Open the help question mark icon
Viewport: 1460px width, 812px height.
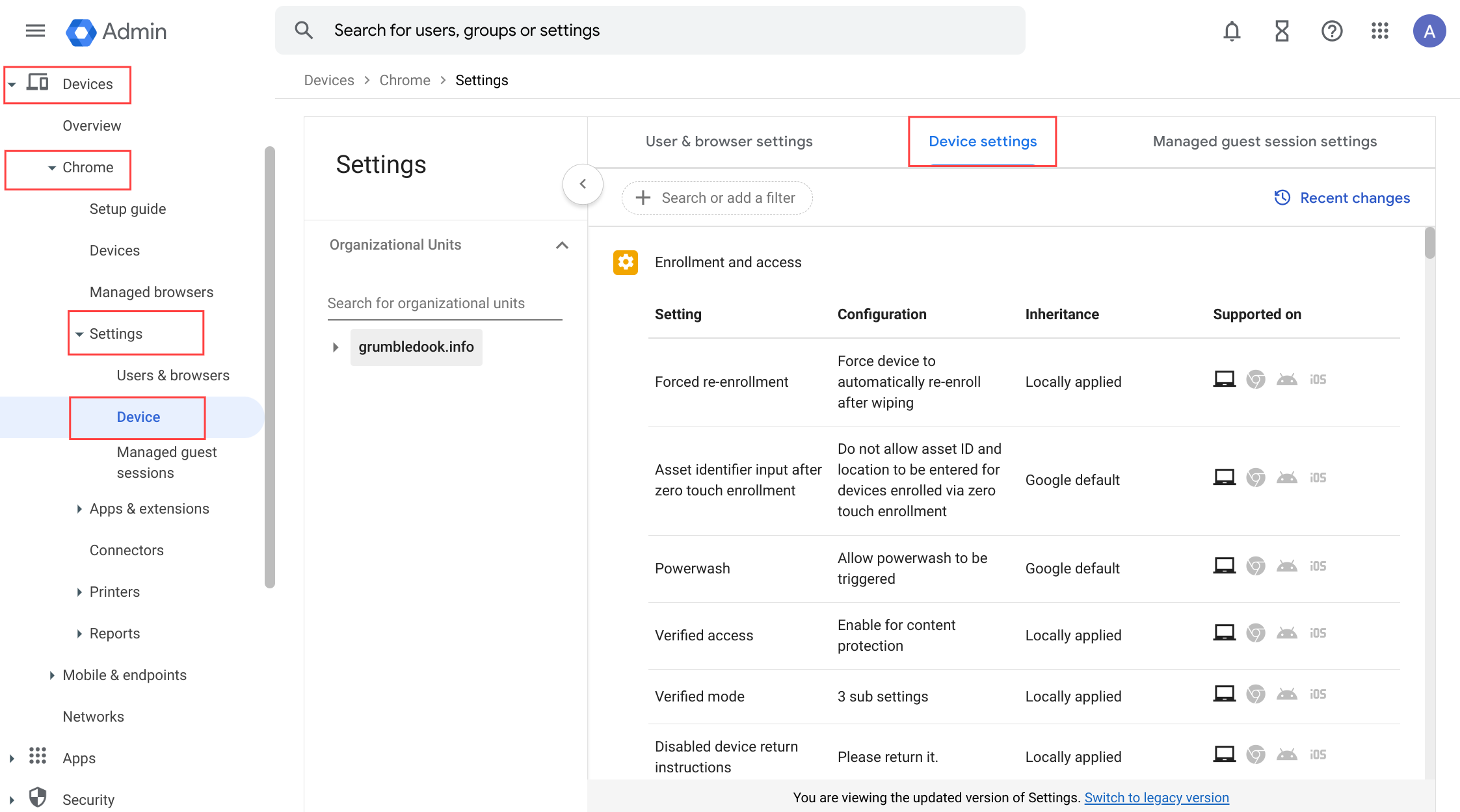[1332, 31]
